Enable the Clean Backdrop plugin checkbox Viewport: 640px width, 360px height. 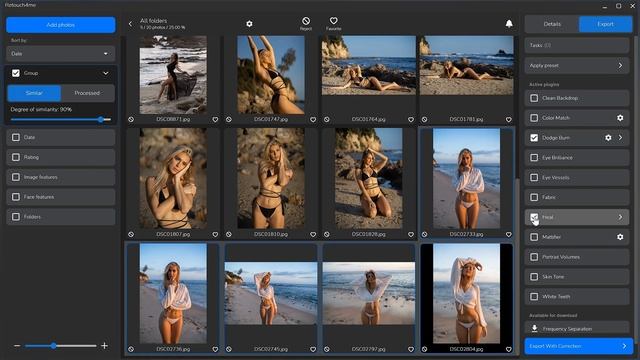(534, 98)
